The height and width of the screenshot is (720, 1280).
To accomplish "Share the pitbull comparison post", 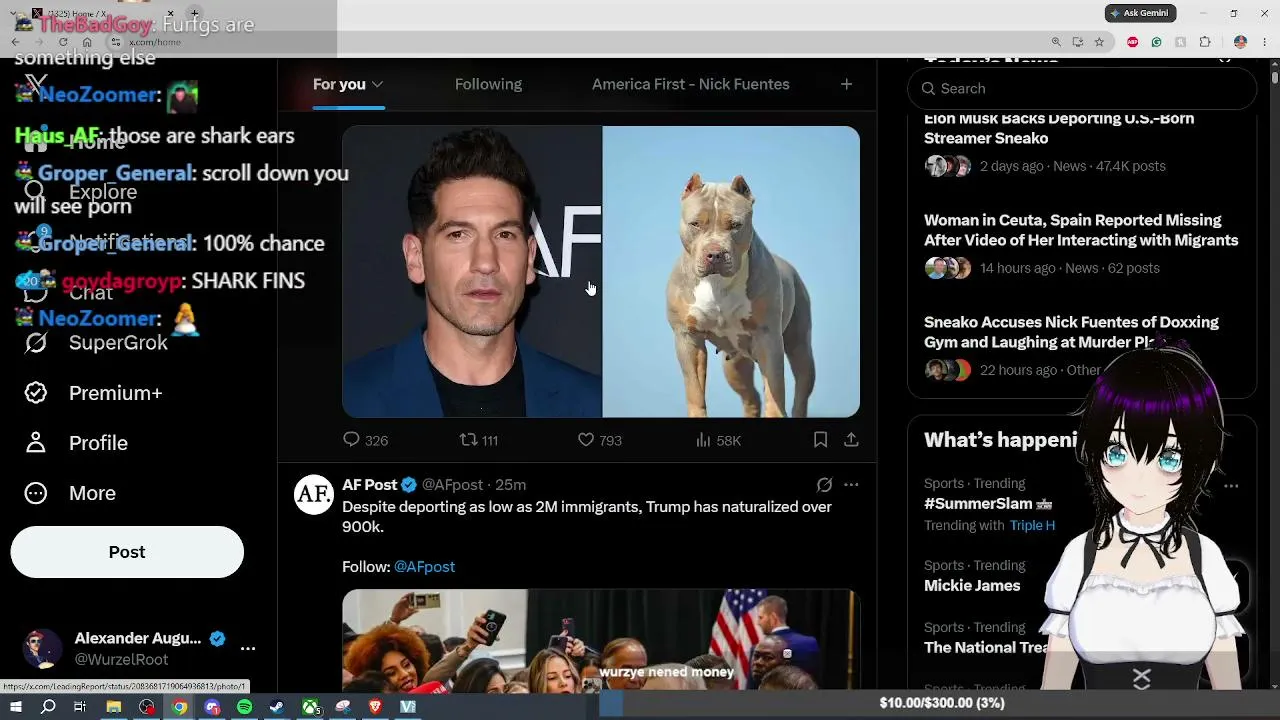I will (851, 440).
